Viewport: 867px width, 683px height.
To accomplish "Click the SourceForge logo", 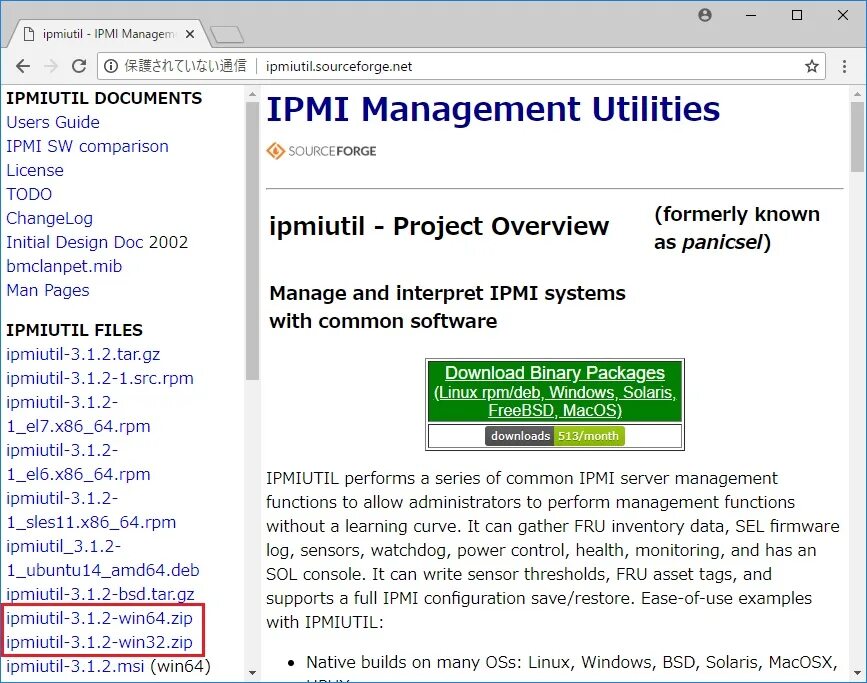I will pyautogui.click(x=321, y=151).
